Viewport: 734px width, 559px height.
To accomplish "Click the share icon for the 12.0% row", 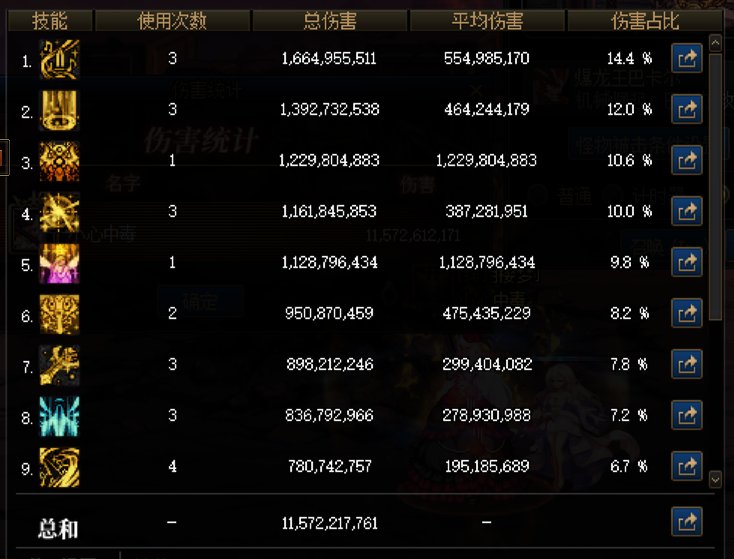I will click(687, 110).
